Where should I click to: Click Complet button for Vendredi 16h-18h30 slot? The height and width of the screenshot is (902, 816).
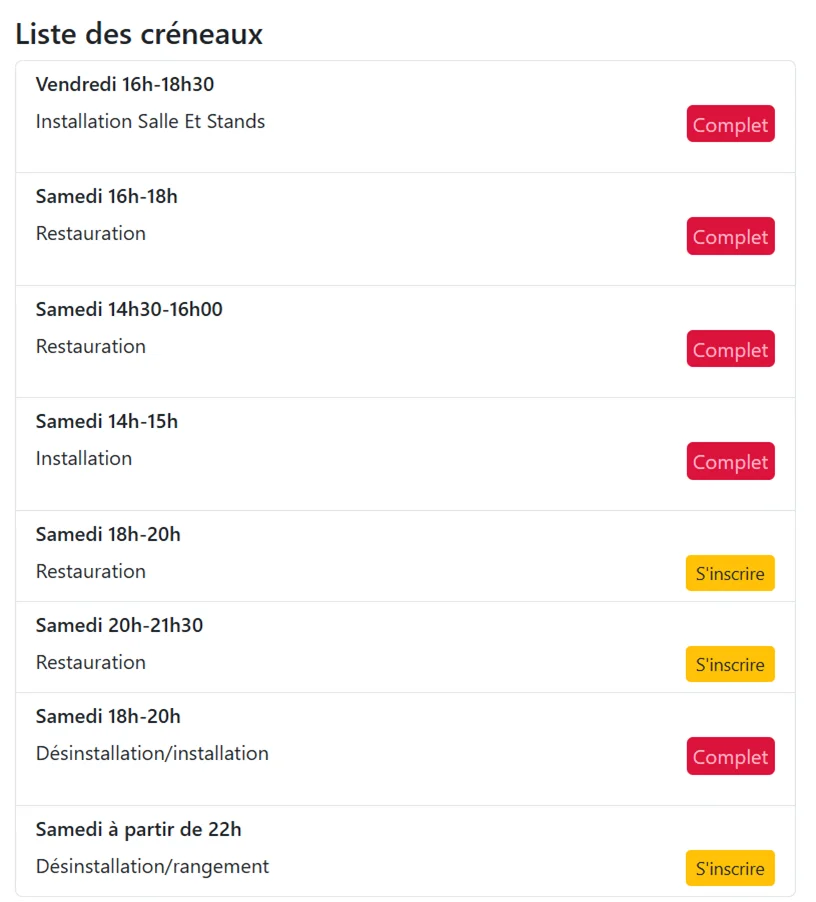coord(730,124)
